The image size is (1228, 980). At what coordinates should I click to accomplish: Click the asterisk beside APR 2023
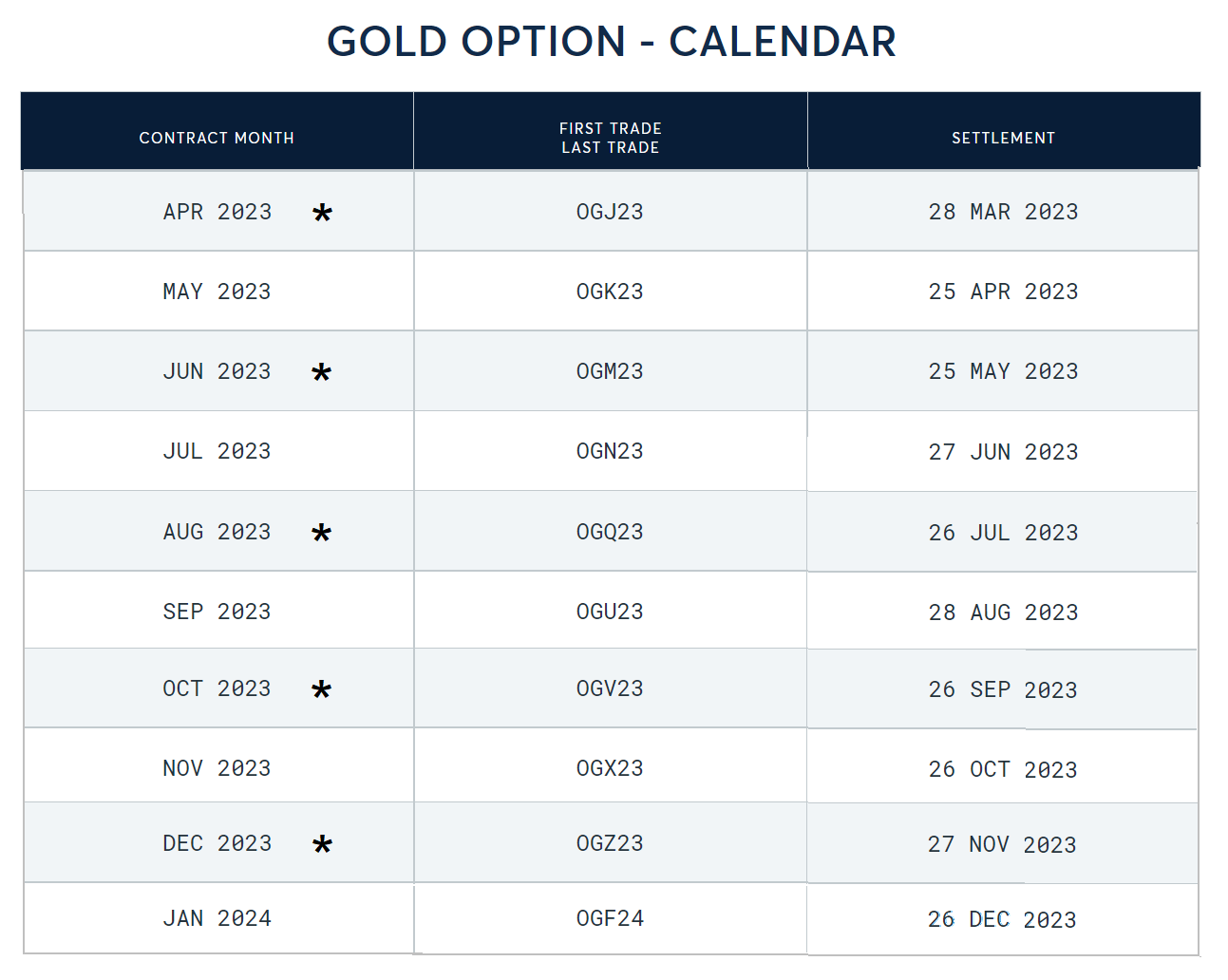(323, 214)
